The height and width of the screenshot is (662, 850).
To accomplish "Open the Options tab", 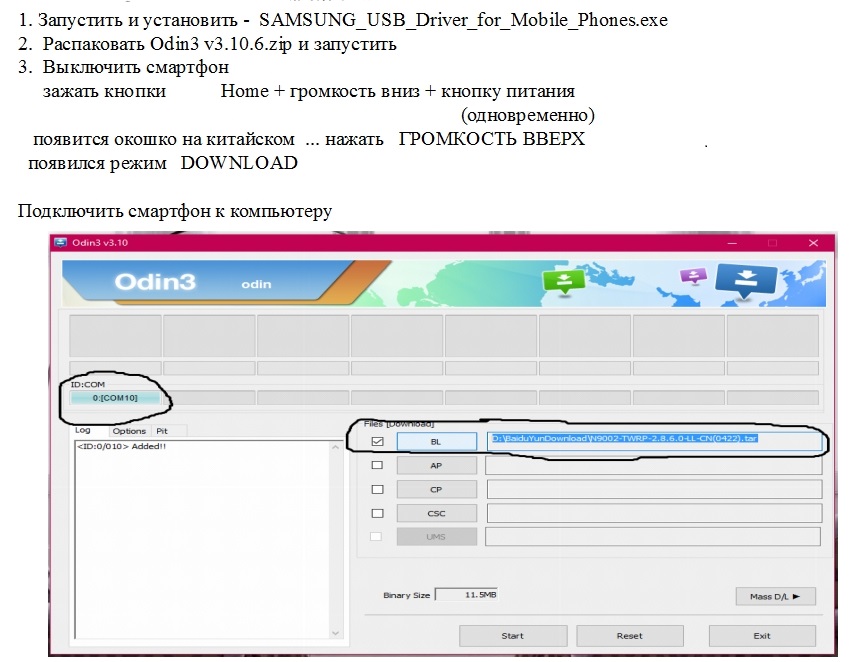I will point(129,431).
